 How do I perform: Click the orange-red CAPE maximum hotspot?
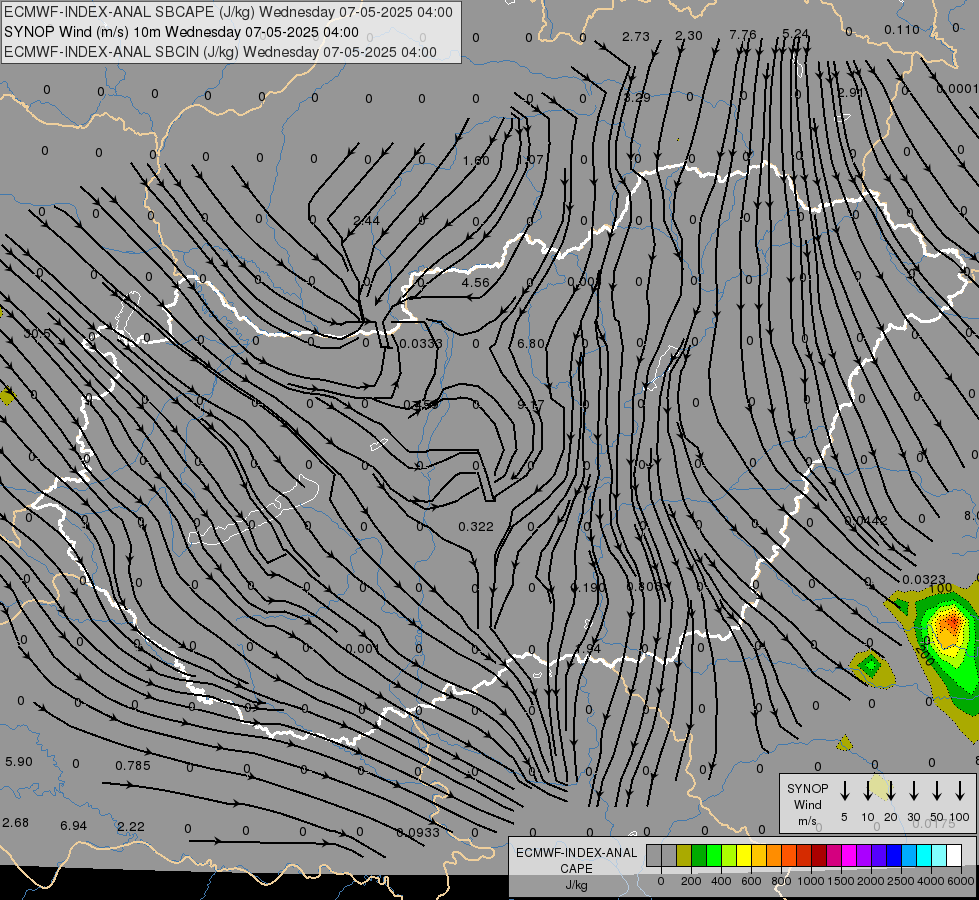pyautogui.click(x=952, y=623)
